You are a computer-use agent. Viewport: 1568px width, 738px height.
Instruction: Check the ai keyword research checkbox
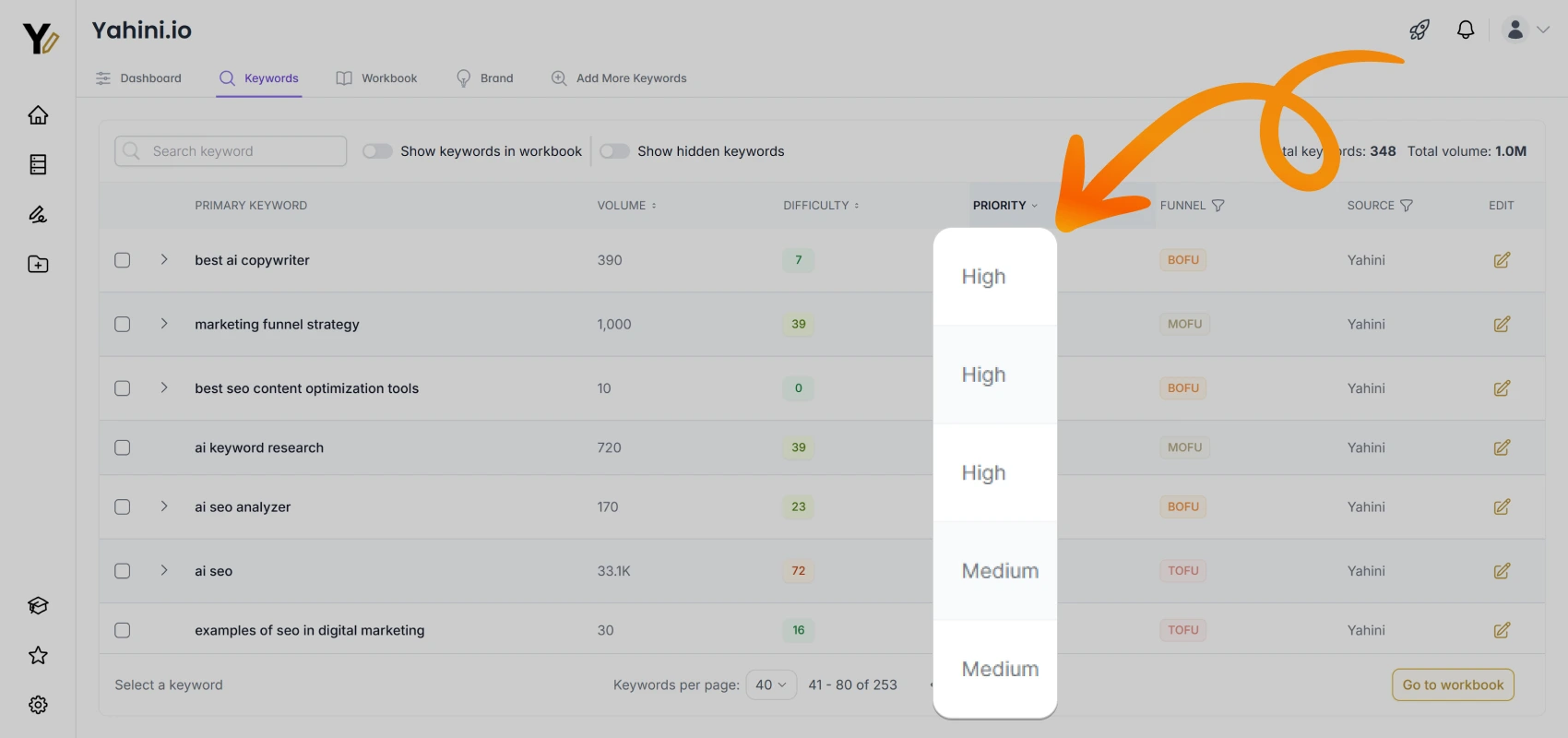tap(122, 447)
